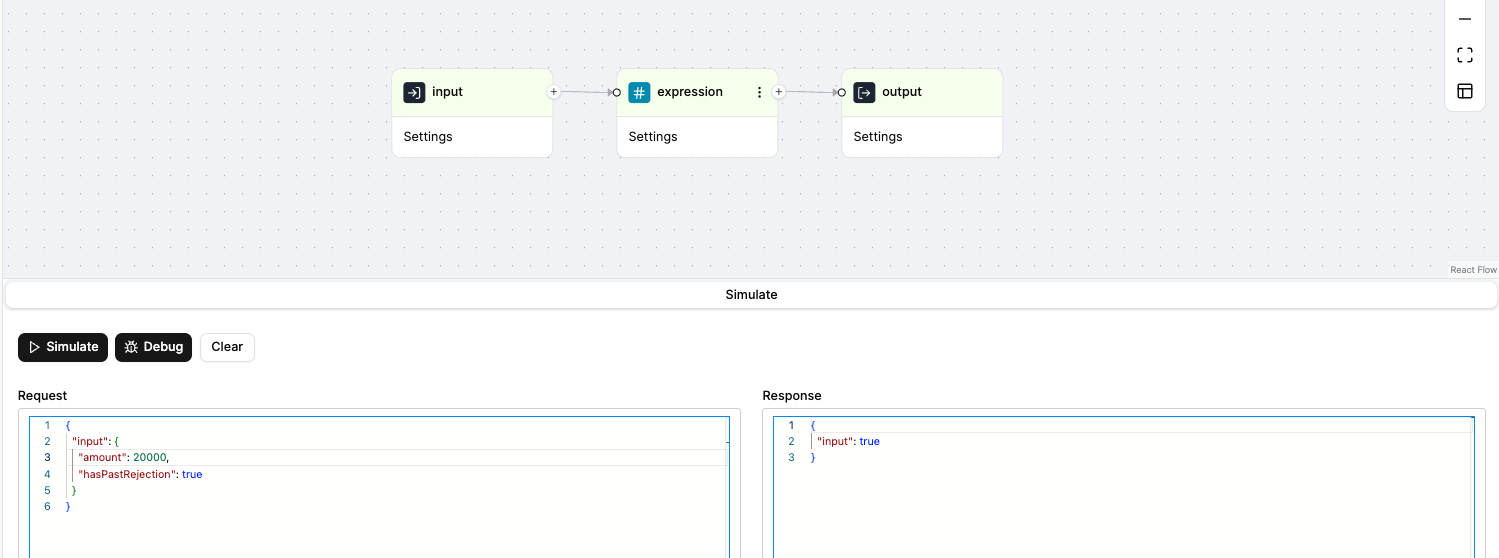Image resolution: width=1499 pixels, height=558 pixels.
Task: Open Settings on the output node
Action: 878,137
